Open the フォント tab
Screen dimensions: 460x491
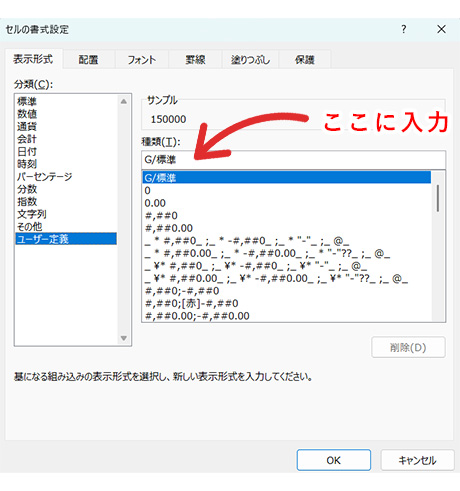[x=142, y=60]
